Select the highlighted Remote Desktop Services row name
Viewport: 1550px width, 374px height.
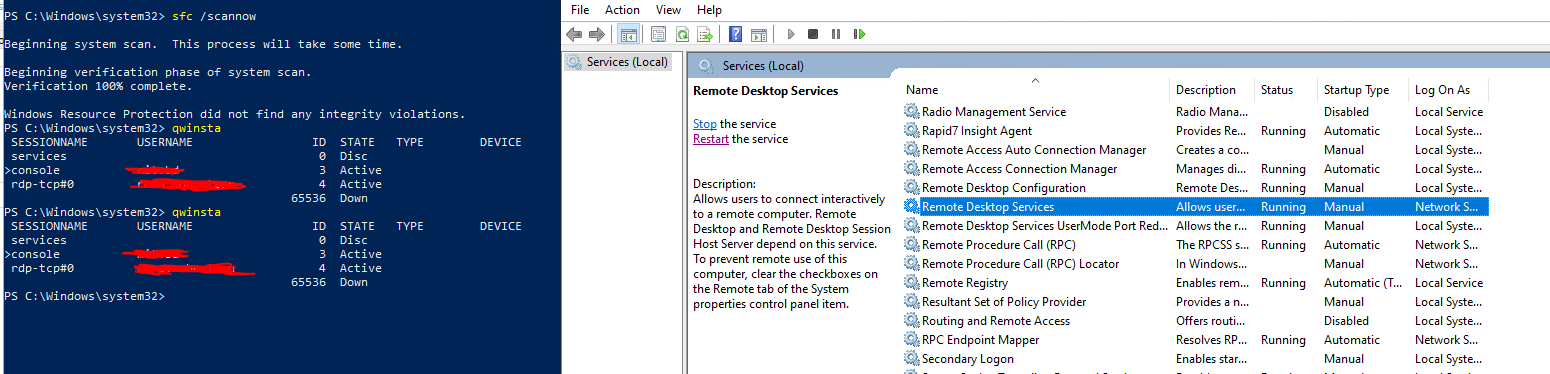(x=988, y=207)
